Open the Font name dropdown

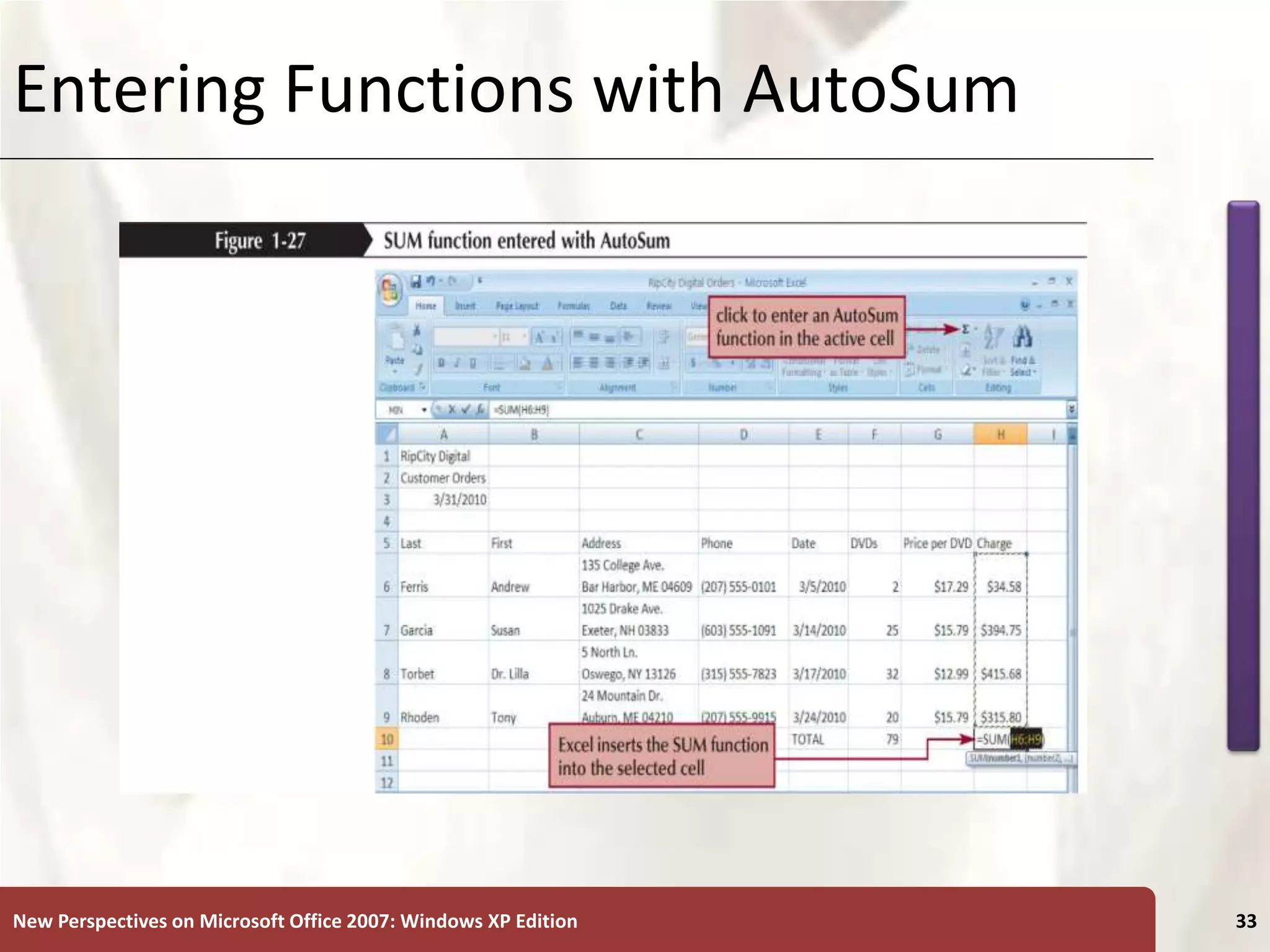(495, 337)
